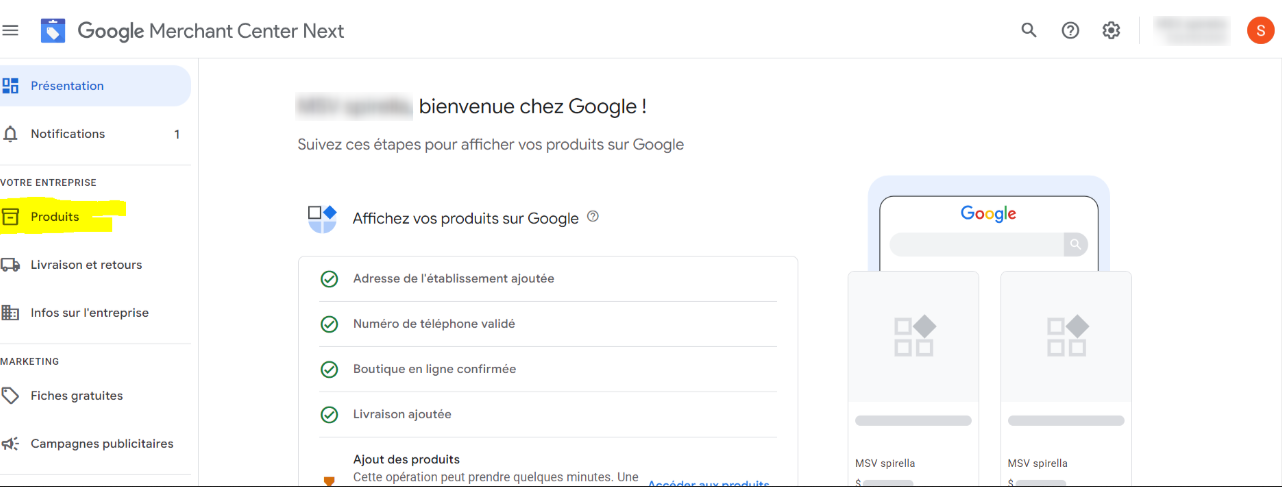Screen dimensions: 1282x487
Task: Open the help question mark icon
Action: click(x=1070, y=31)
